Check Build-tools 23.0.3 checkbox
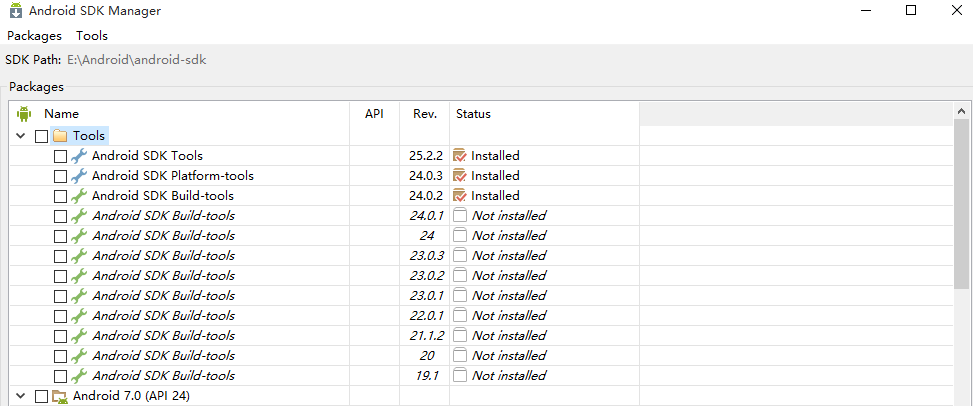This screenshot has height=406, width=973. pos(60,256)
